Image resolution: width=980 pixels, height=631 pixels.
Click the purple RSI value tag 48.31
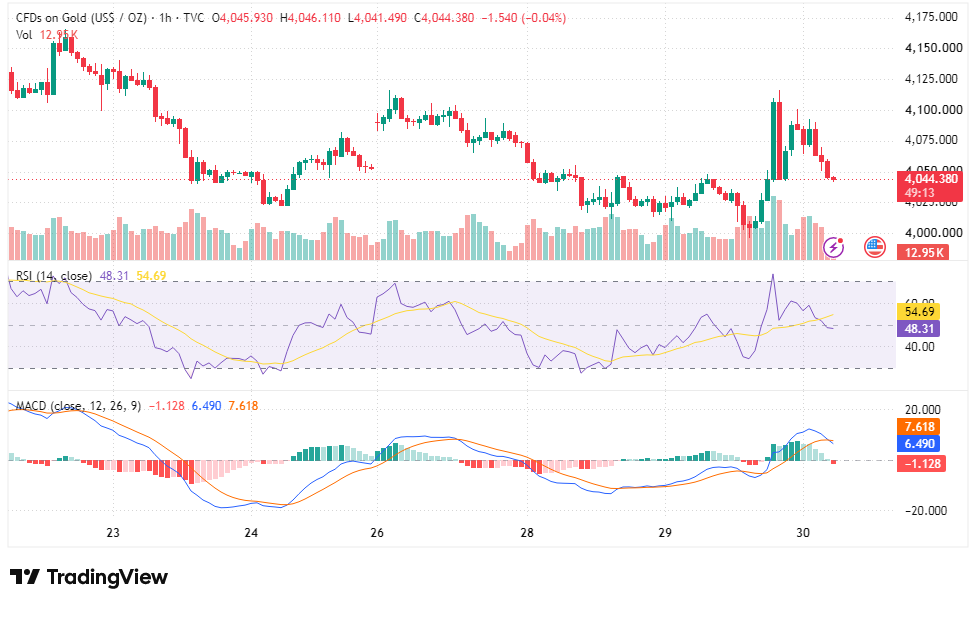(x=918, y=328)
